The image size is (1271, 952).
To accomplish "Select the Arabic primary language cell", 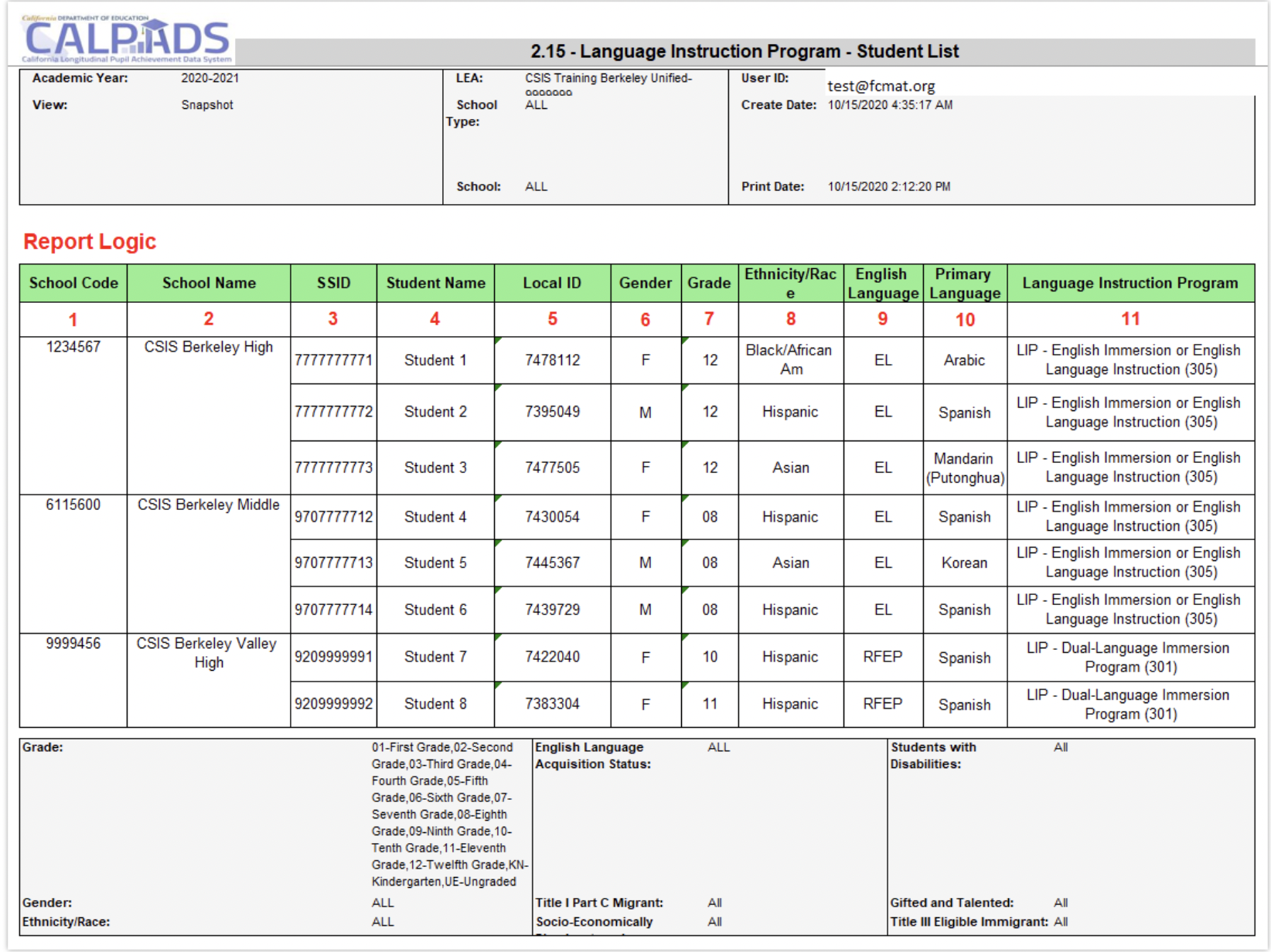I will (x=965, y=360).
